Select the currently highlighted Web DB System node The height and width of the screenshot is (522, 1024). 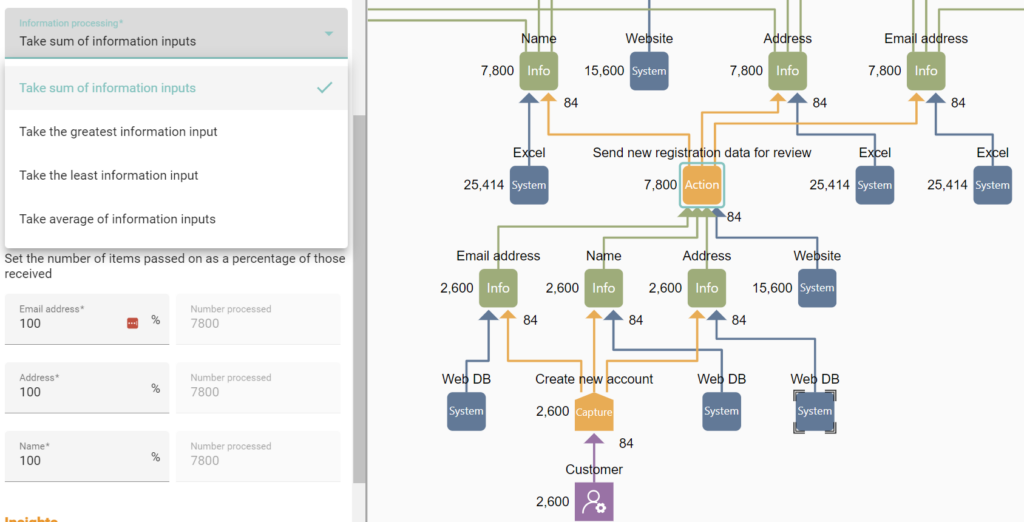814,412
